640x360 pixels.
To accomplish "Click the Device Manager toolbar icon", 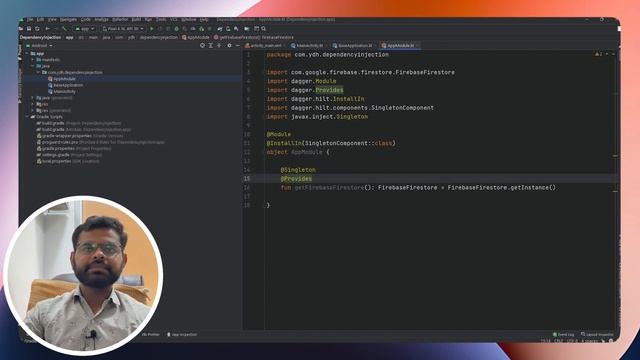I will (228, 29).
